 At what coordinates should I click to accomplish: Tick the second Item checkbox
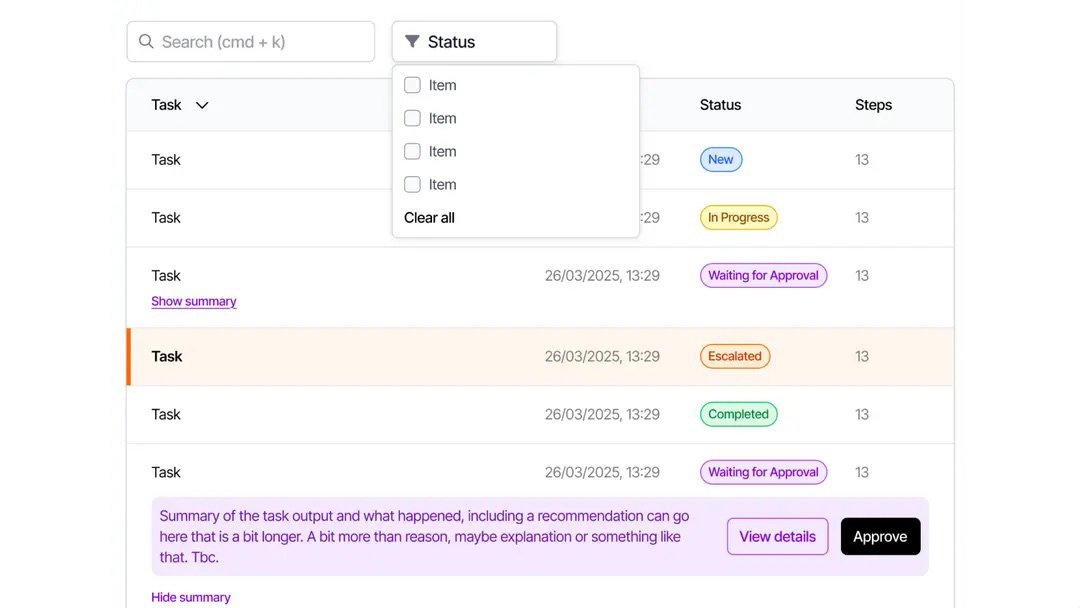tap(412, 118)
